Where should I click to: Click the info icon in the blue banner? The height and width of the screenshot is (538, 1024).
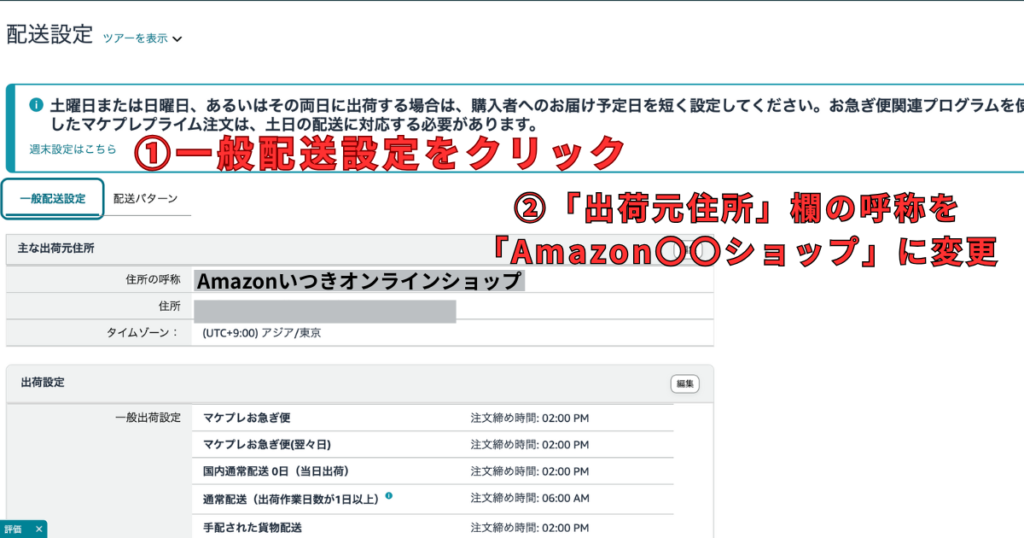[x=36, y=105]
